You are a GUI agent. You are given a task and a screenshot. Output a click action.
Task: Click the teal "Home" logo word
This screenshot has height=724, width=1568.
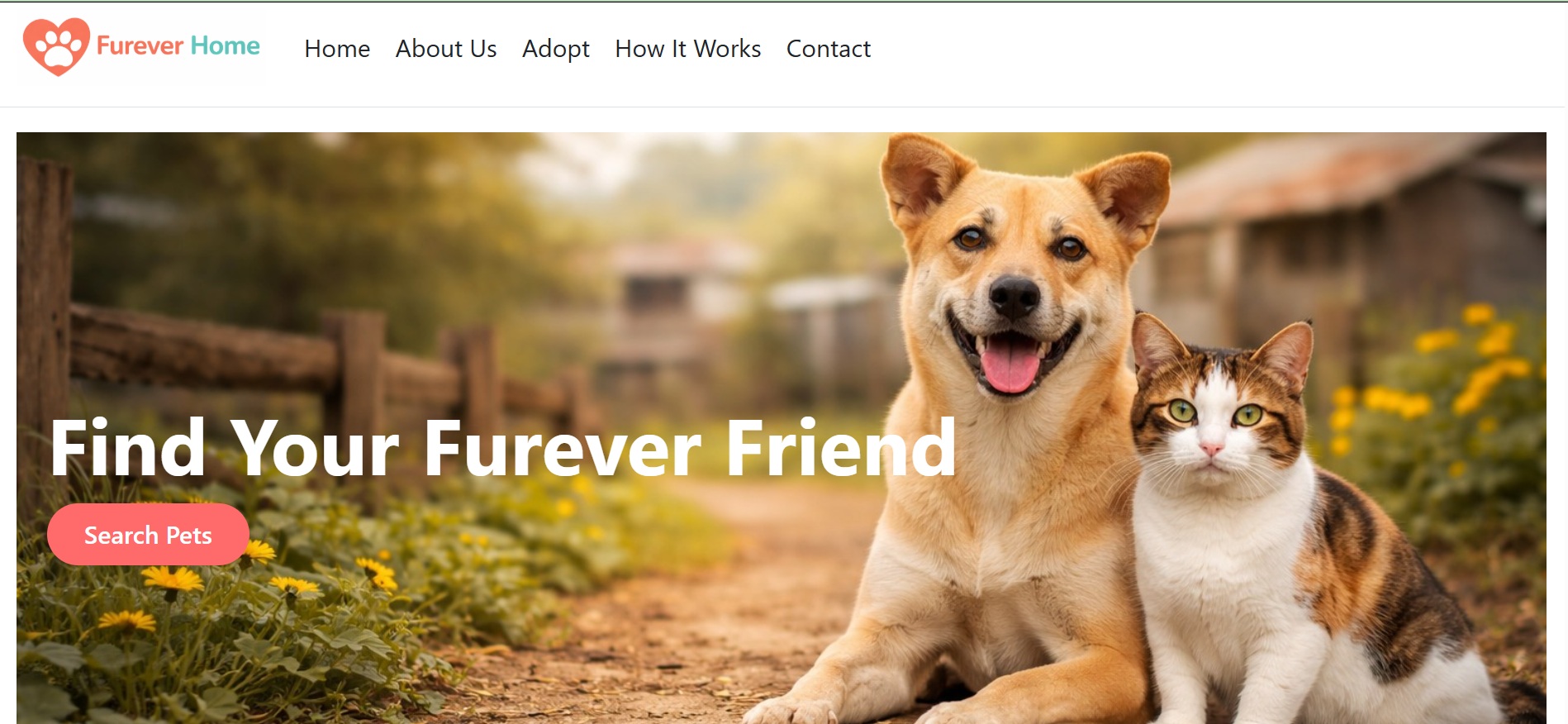point(225,45)
